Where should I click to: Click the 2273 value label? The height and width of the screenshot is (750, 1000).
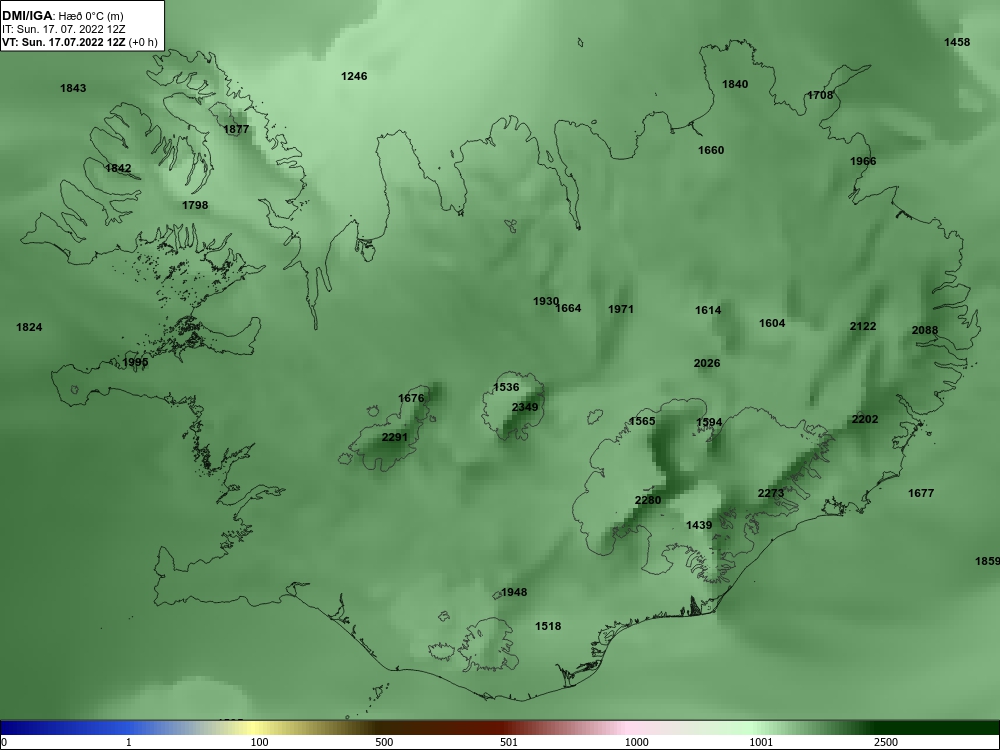click(x=771, y=493)
